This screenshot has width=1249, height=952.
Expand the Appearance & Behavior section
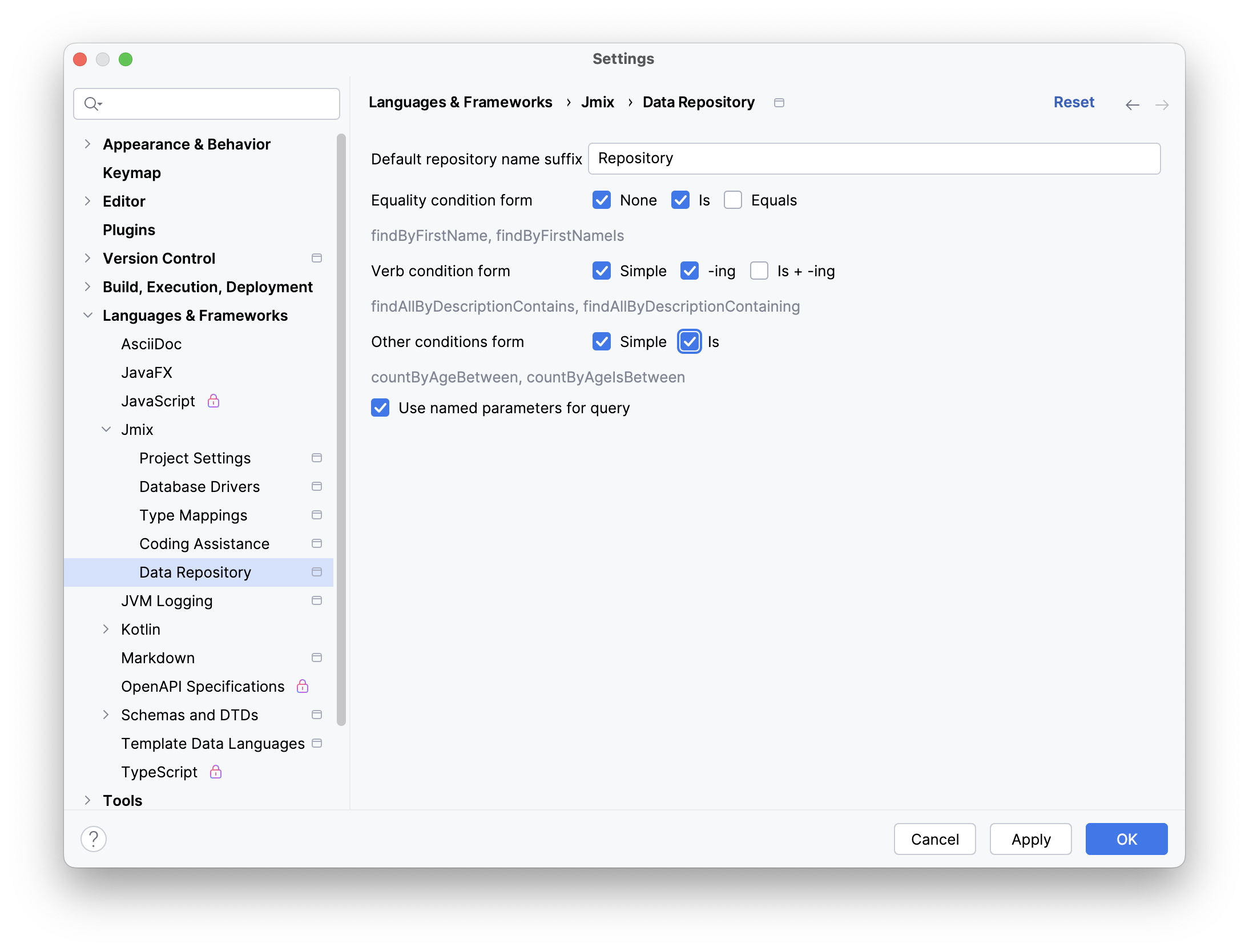coord(88,144)
